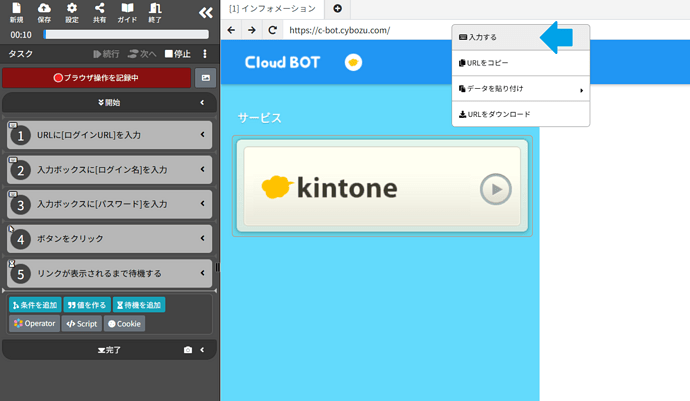Select step 3 入力ボックスに[パスワード]を入力
The image size is (690, 401).
point(109,204)
